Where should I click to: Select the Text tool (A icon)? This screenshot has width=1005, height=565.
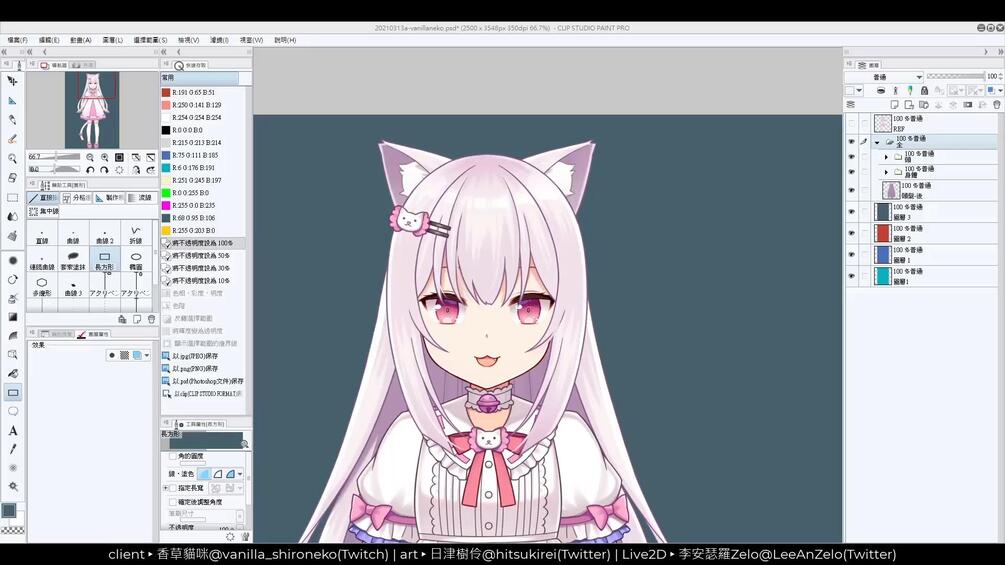point(12,430)
